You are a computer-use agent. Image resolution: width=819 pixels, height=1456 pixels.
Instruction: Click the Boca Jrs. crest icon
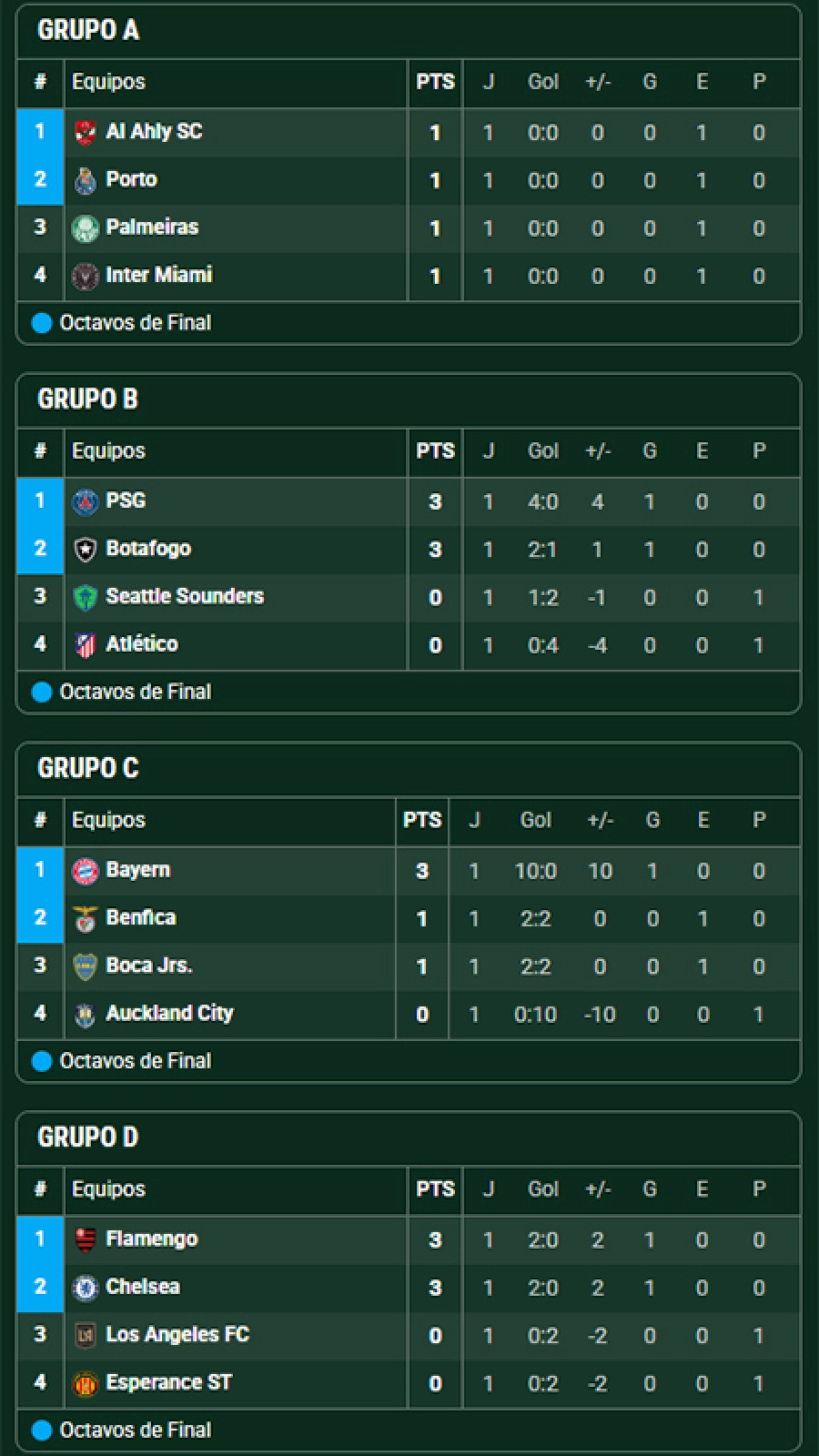tap(86, 966)
